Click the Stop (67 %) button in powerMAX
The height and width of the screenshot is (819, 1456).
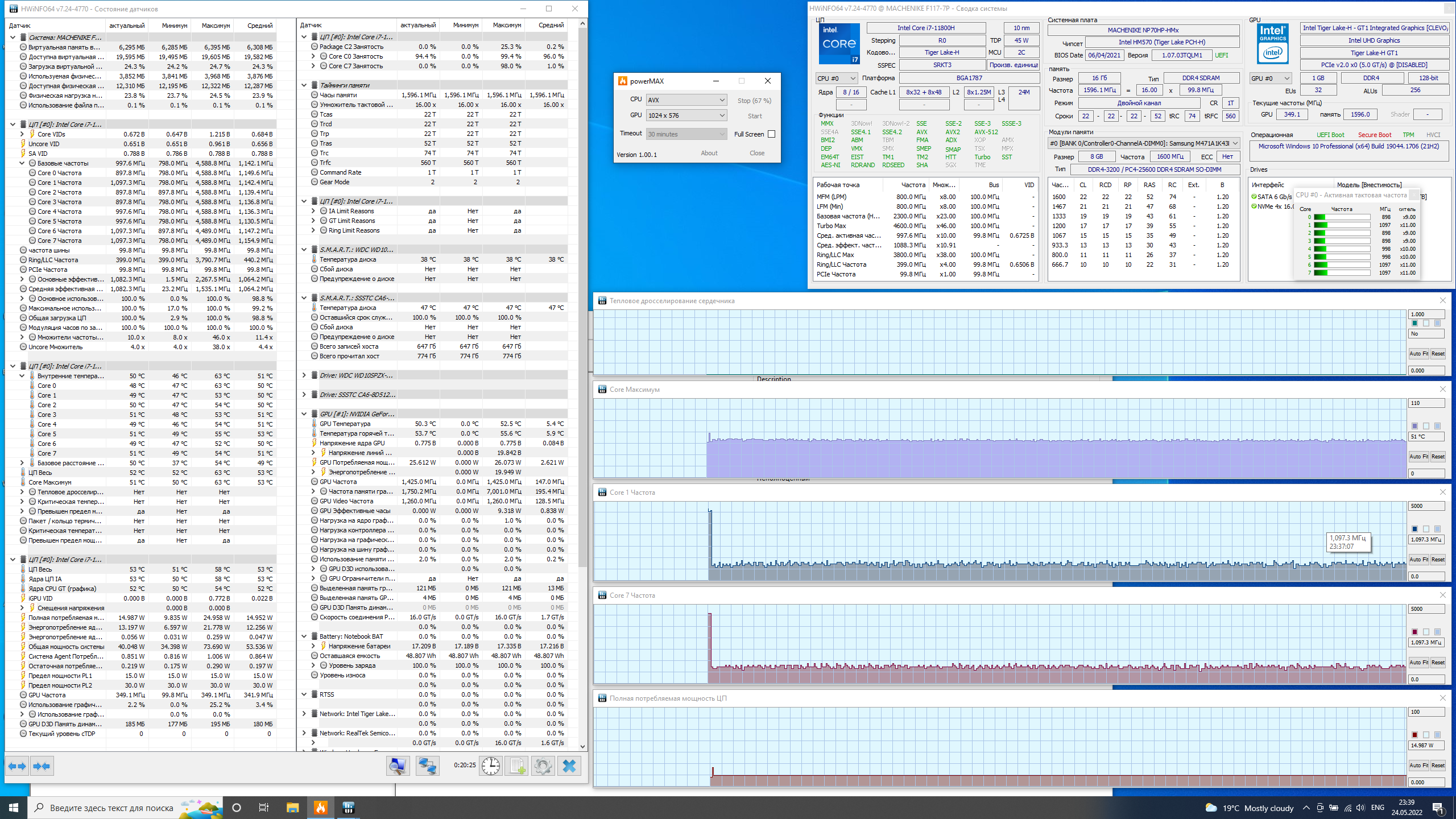point(754,101)
